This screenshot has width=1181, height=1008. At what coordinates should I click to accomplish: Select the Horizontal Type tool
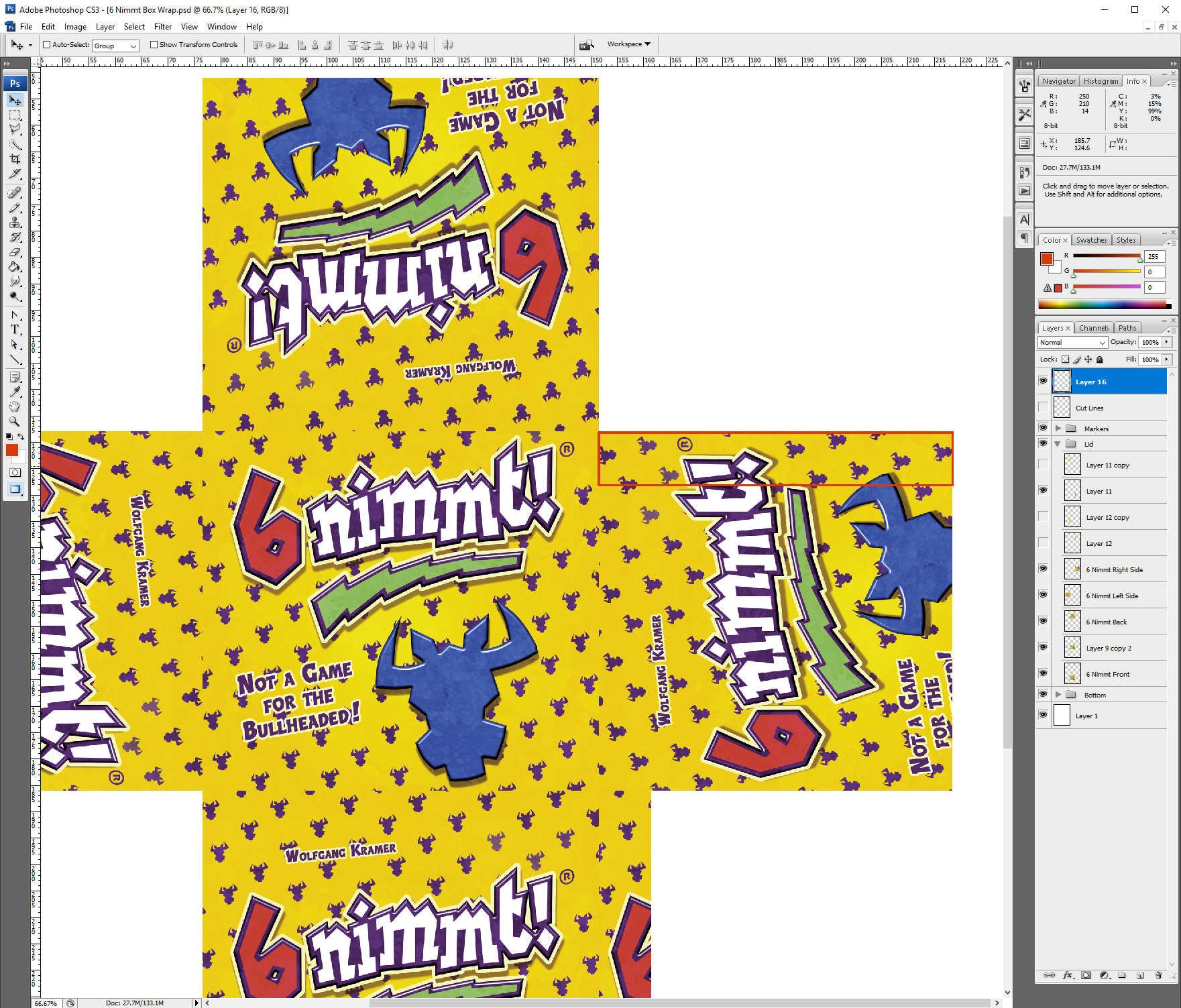pyautogui.click(x=14, y=329)
